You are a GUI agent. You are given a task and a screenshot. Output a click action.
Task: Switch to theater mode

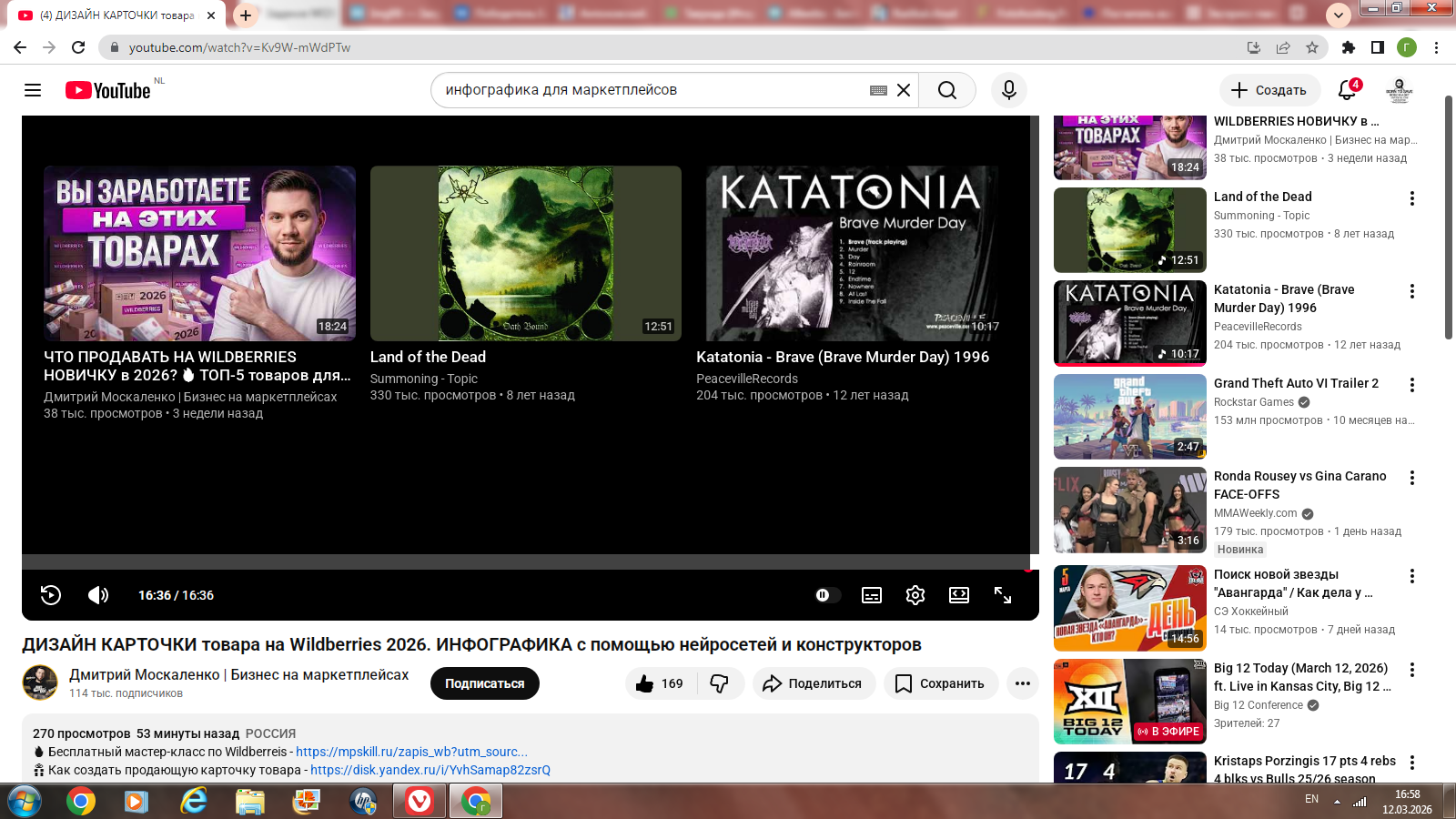coord(959,595)
